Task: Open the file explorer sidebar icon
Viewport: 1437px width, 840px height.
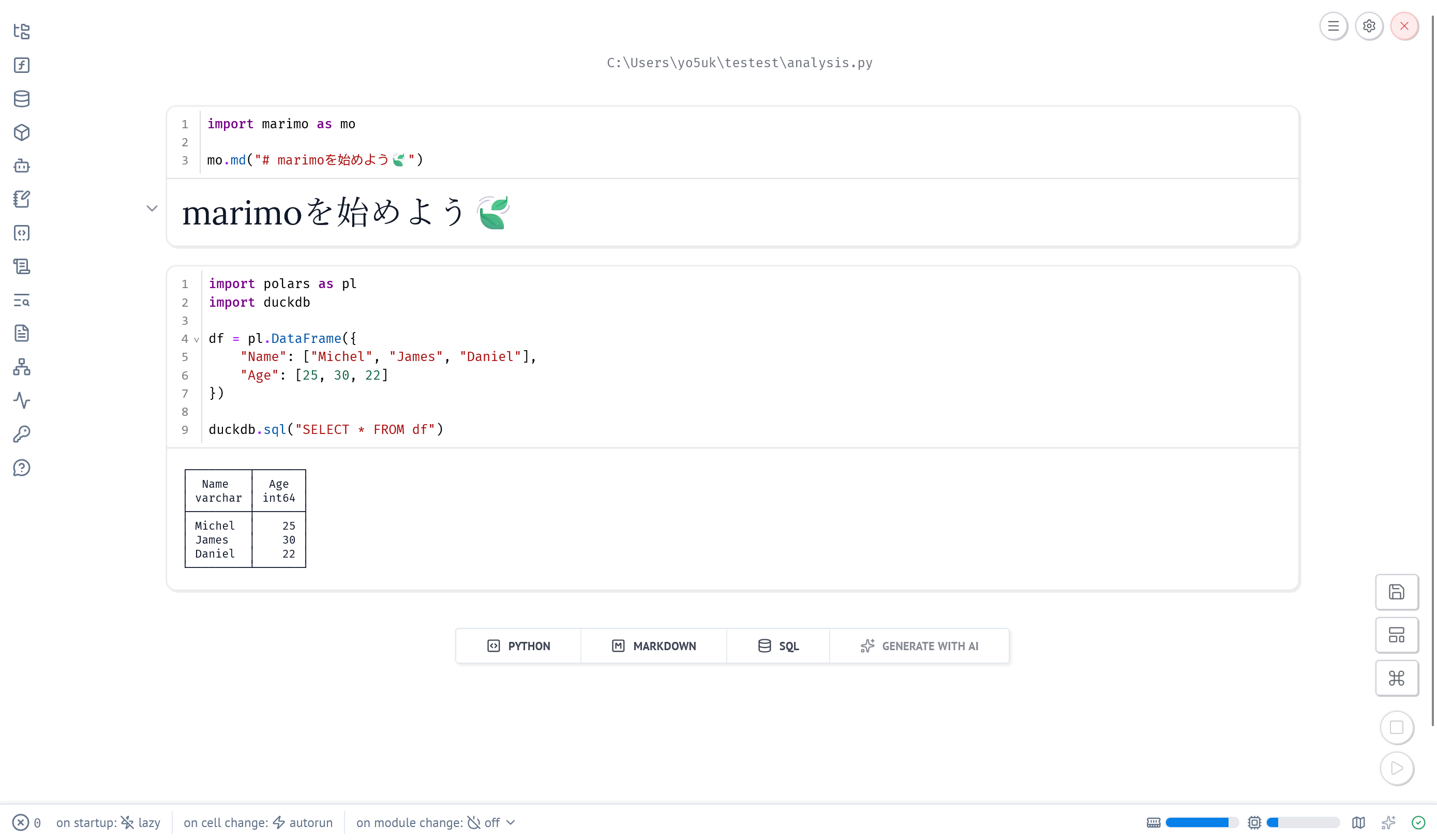Action: coord(22,31)
